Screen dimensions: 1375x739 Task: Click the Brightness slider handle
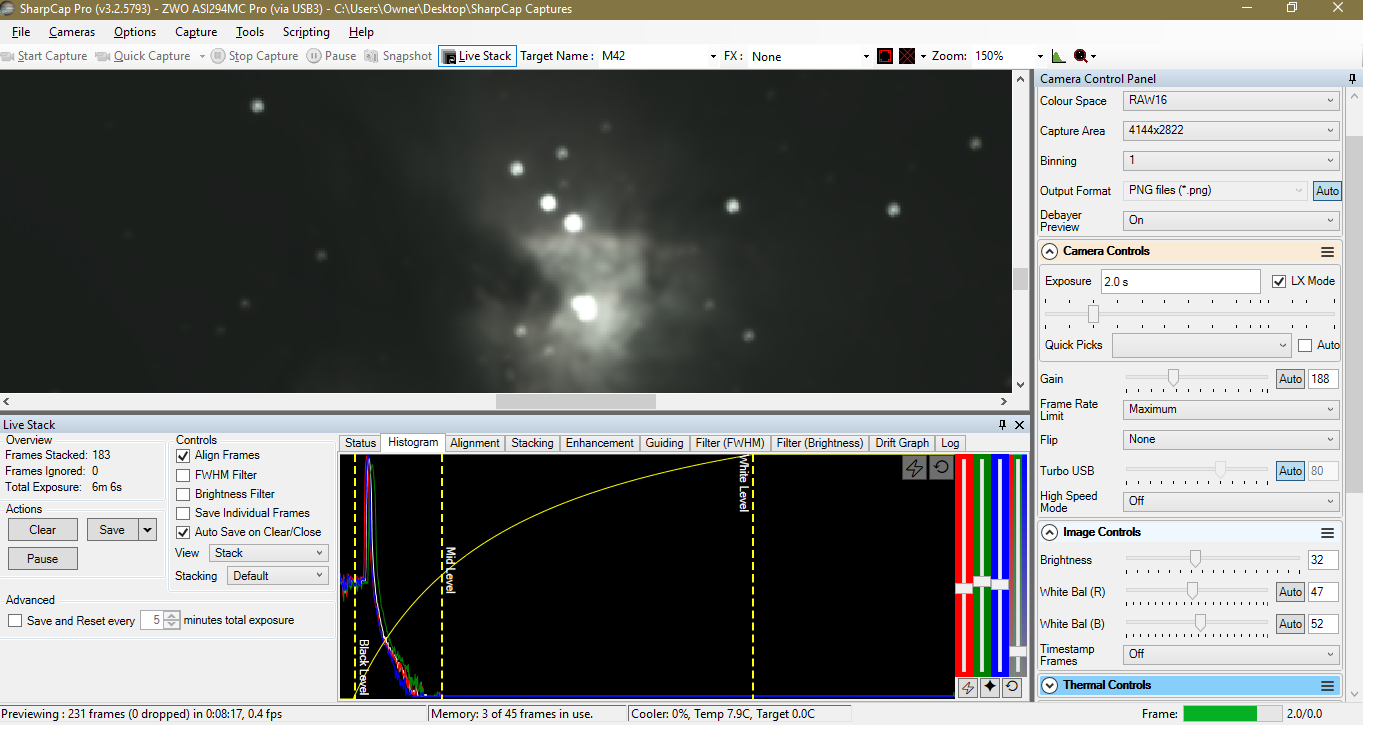(x=1195, y=558)
